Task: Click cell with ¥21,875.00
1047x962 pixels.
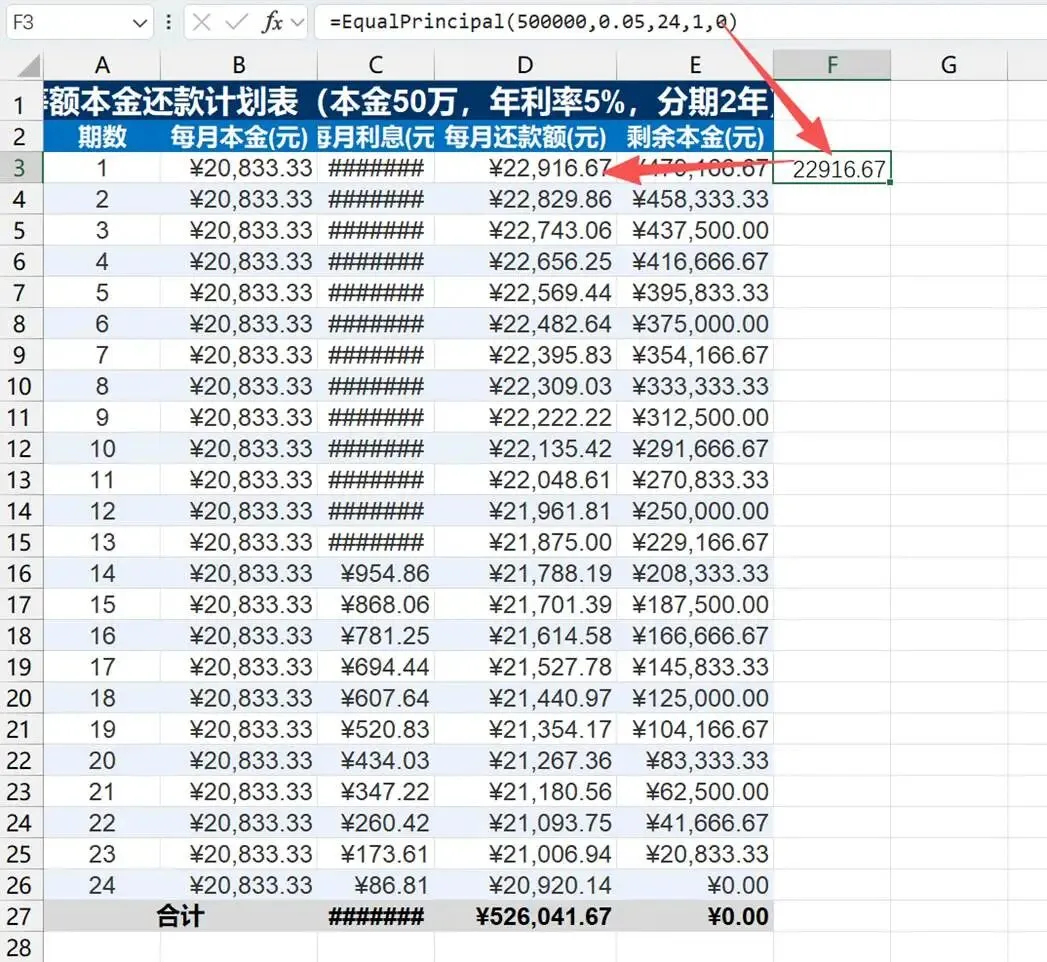Action: tap(525, 542)
